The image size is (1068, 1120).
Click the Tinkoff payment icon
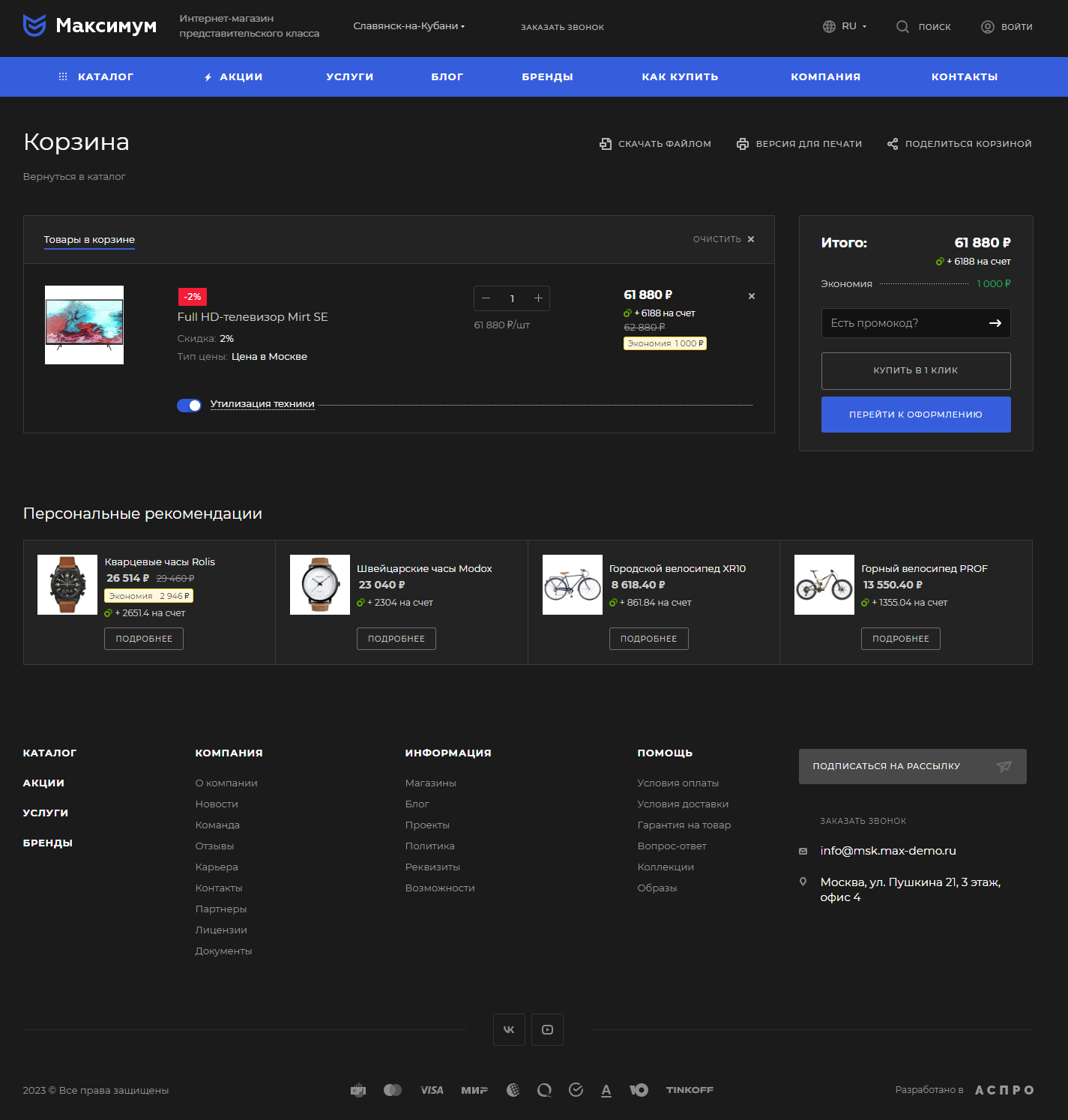point(690,1090)
